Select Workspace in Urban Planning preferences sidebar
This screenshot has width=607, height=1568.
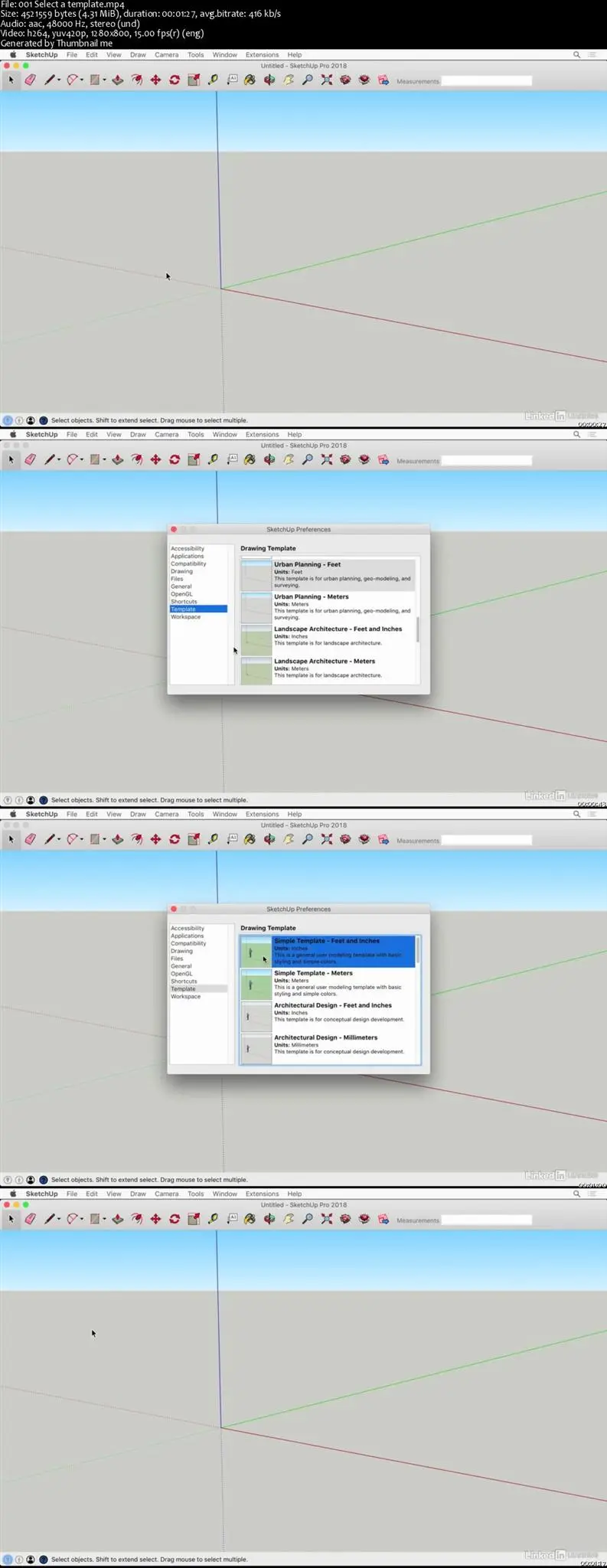tap(185, 617)
